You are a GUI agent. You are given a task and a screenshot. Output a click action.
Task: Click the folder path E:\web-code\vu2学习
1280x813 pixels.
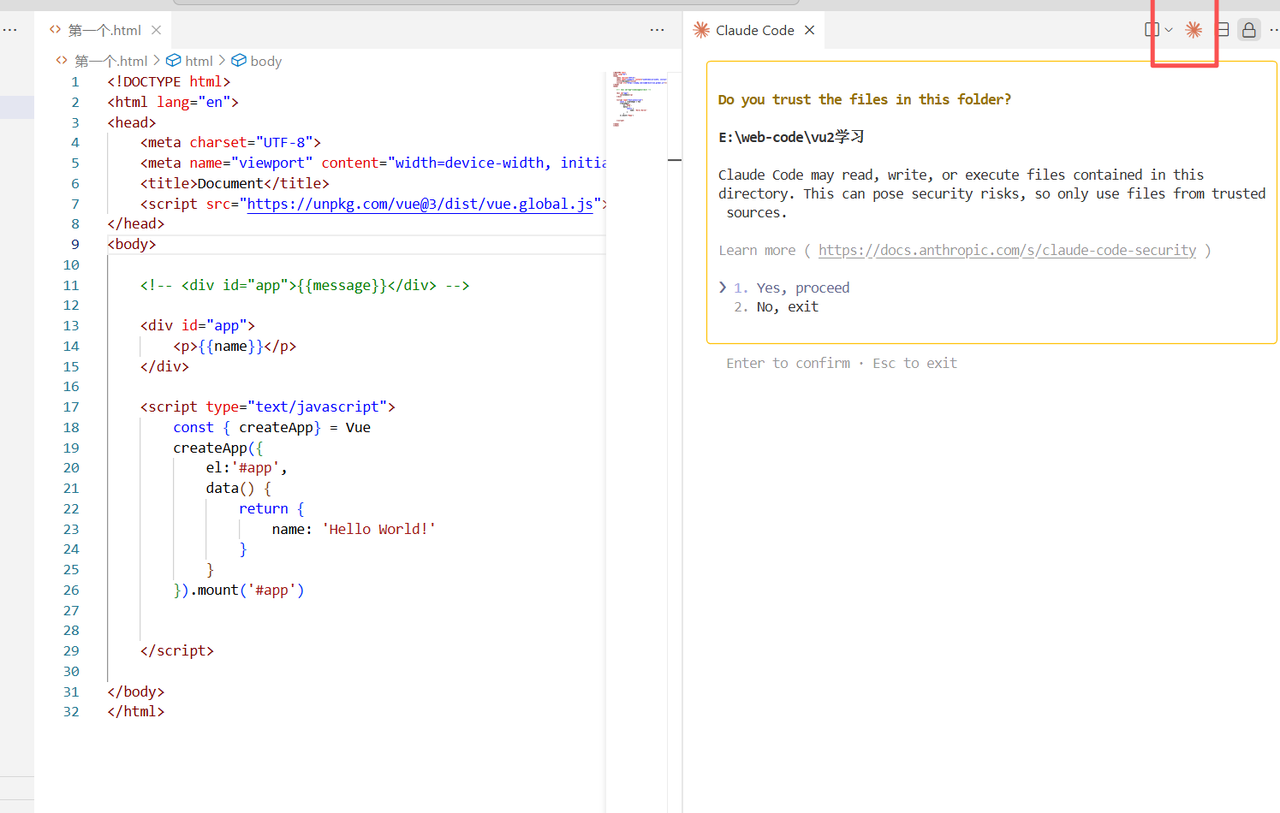click(791, 137)
